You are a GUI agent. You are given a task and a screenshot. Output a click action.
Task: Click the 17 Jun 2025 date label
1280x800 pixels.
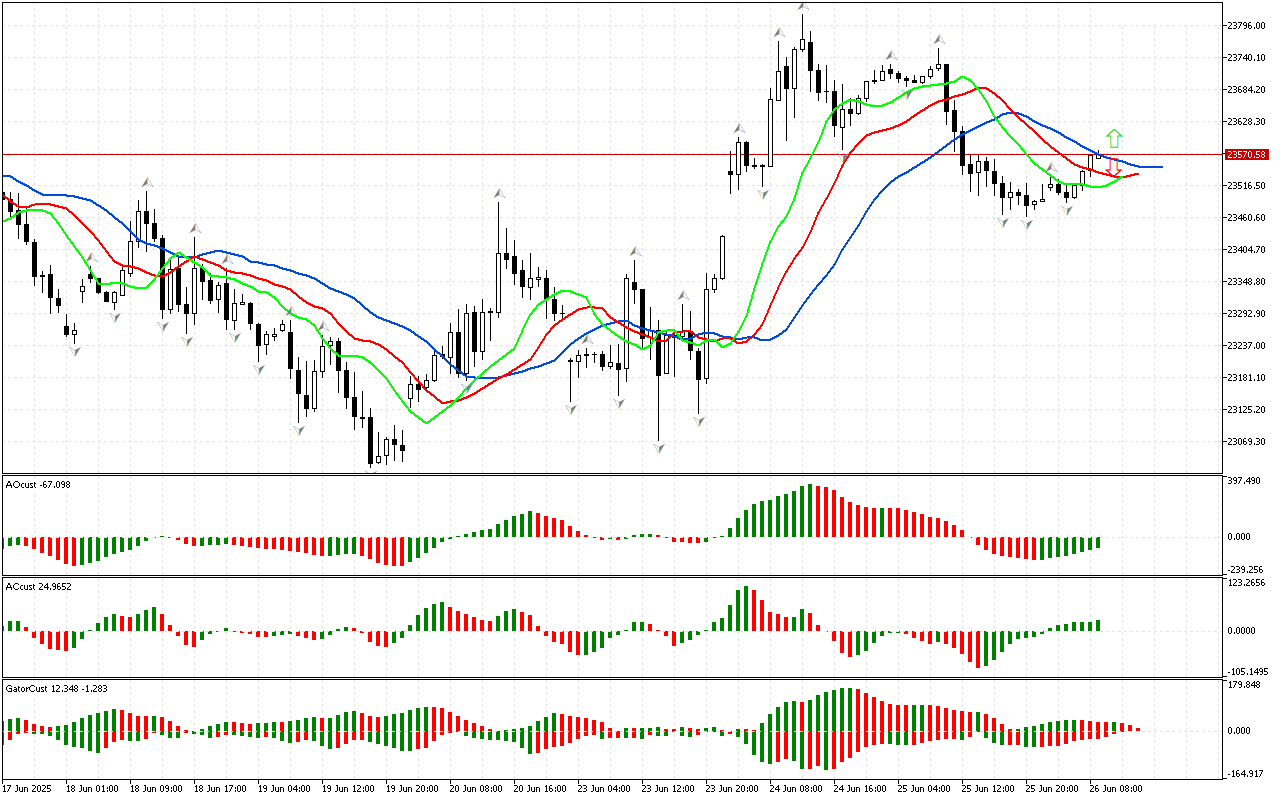pyautogui.click(x=32, y=789)
